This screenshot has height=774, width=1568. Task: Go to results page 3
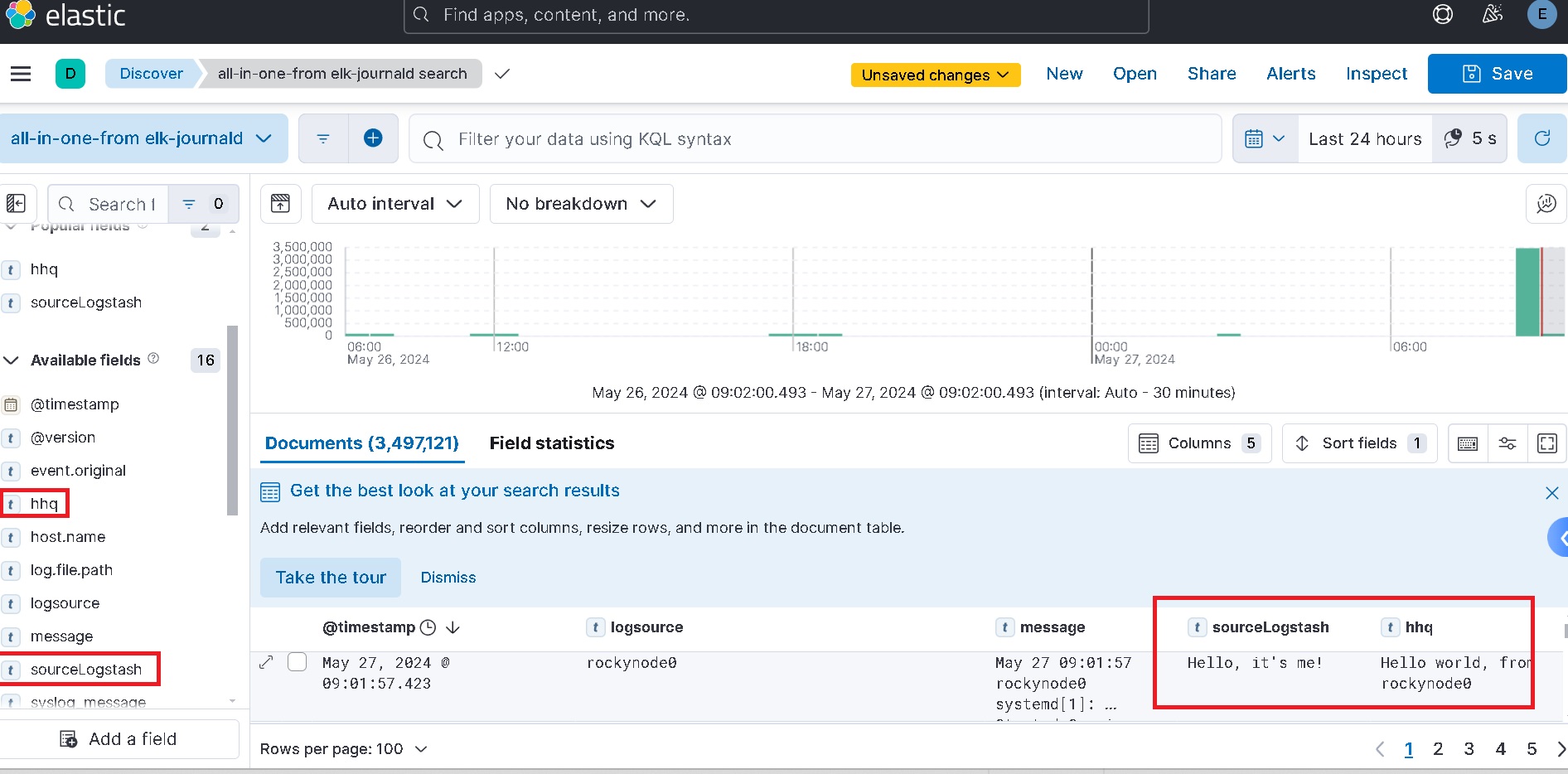[1469, 749]
